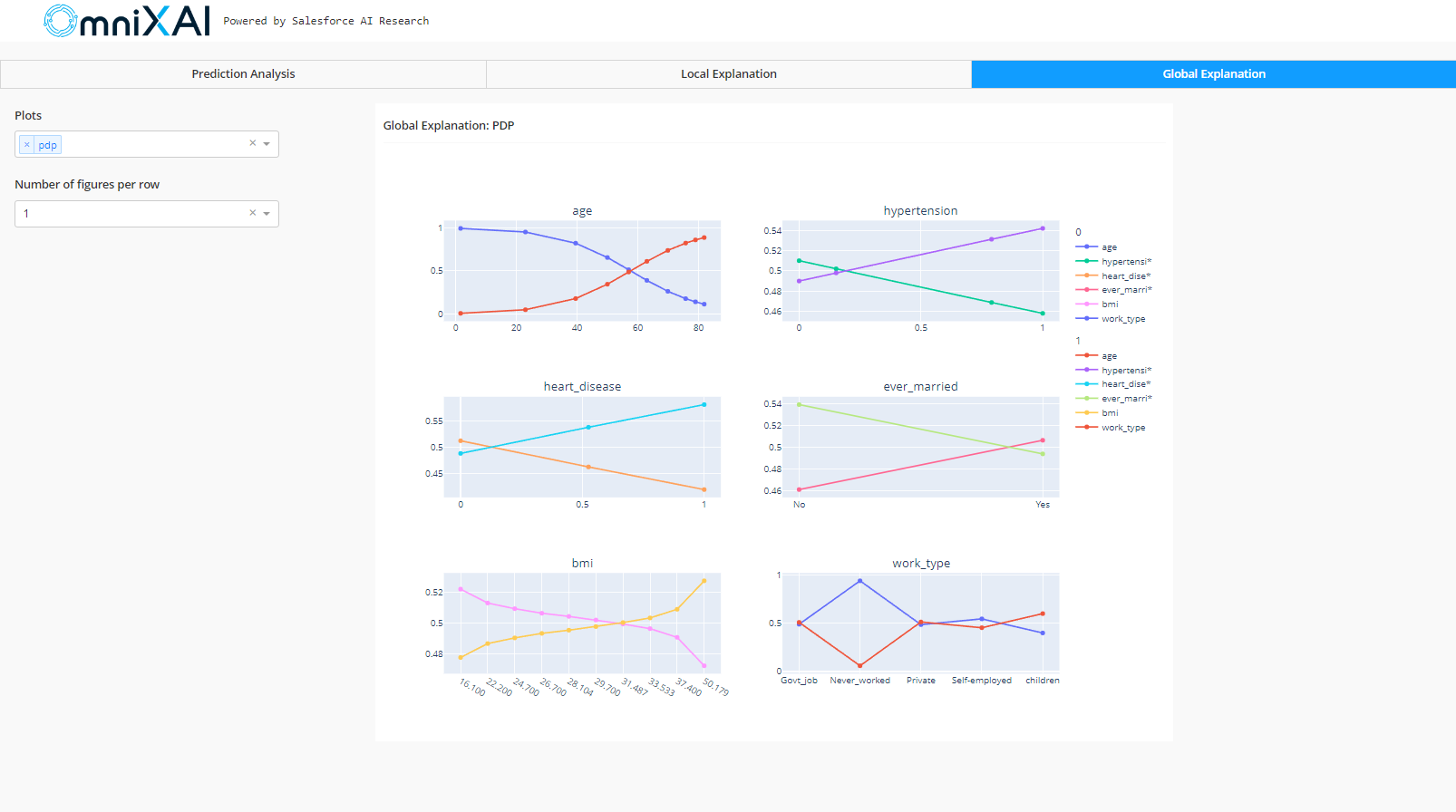Click the Number of figures per row label
Image resolution: width=1456 pixels, height=812 pixels.
pos(87,185)
